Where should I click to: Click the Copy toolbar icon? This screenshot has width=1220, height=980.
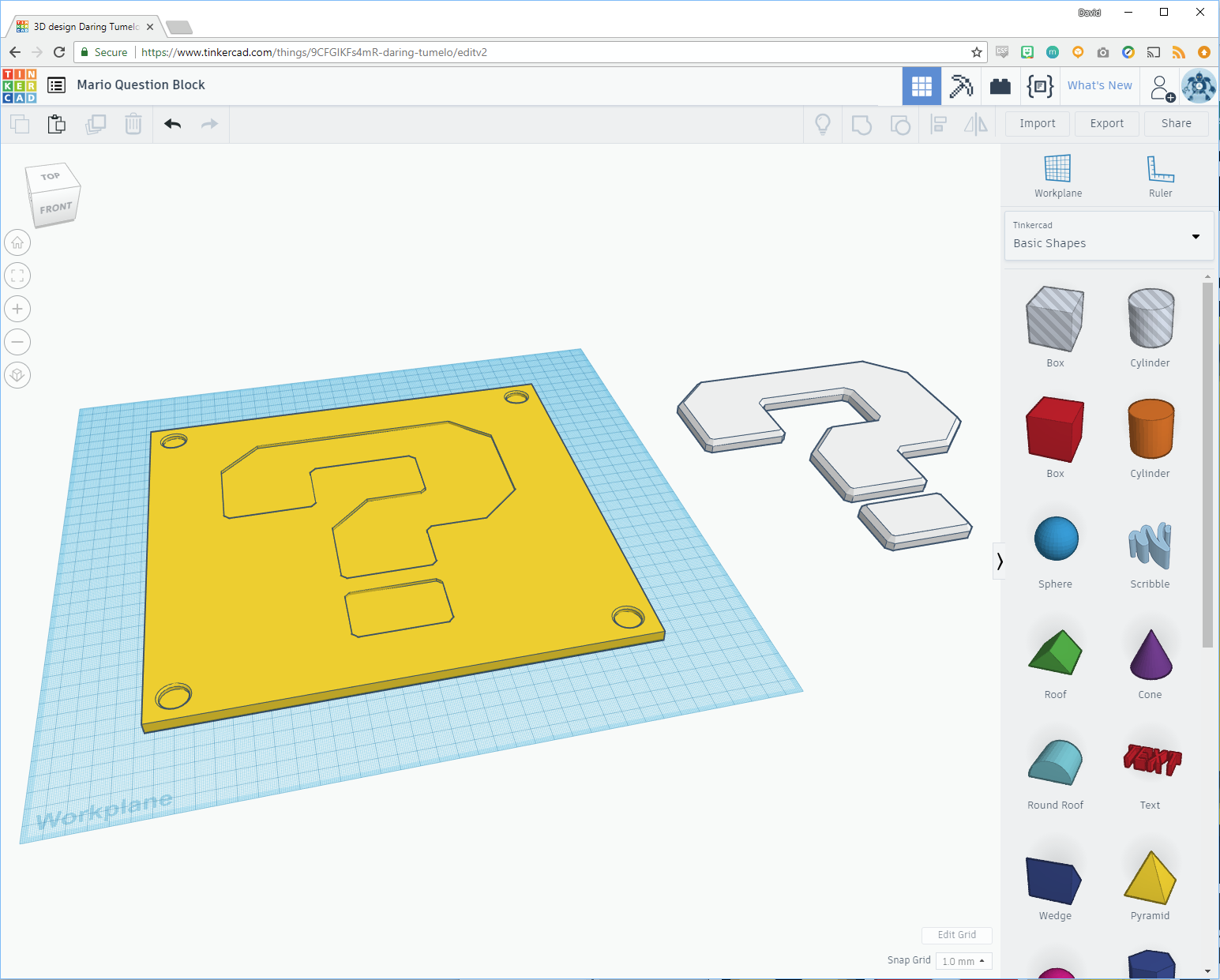point(20,124)
